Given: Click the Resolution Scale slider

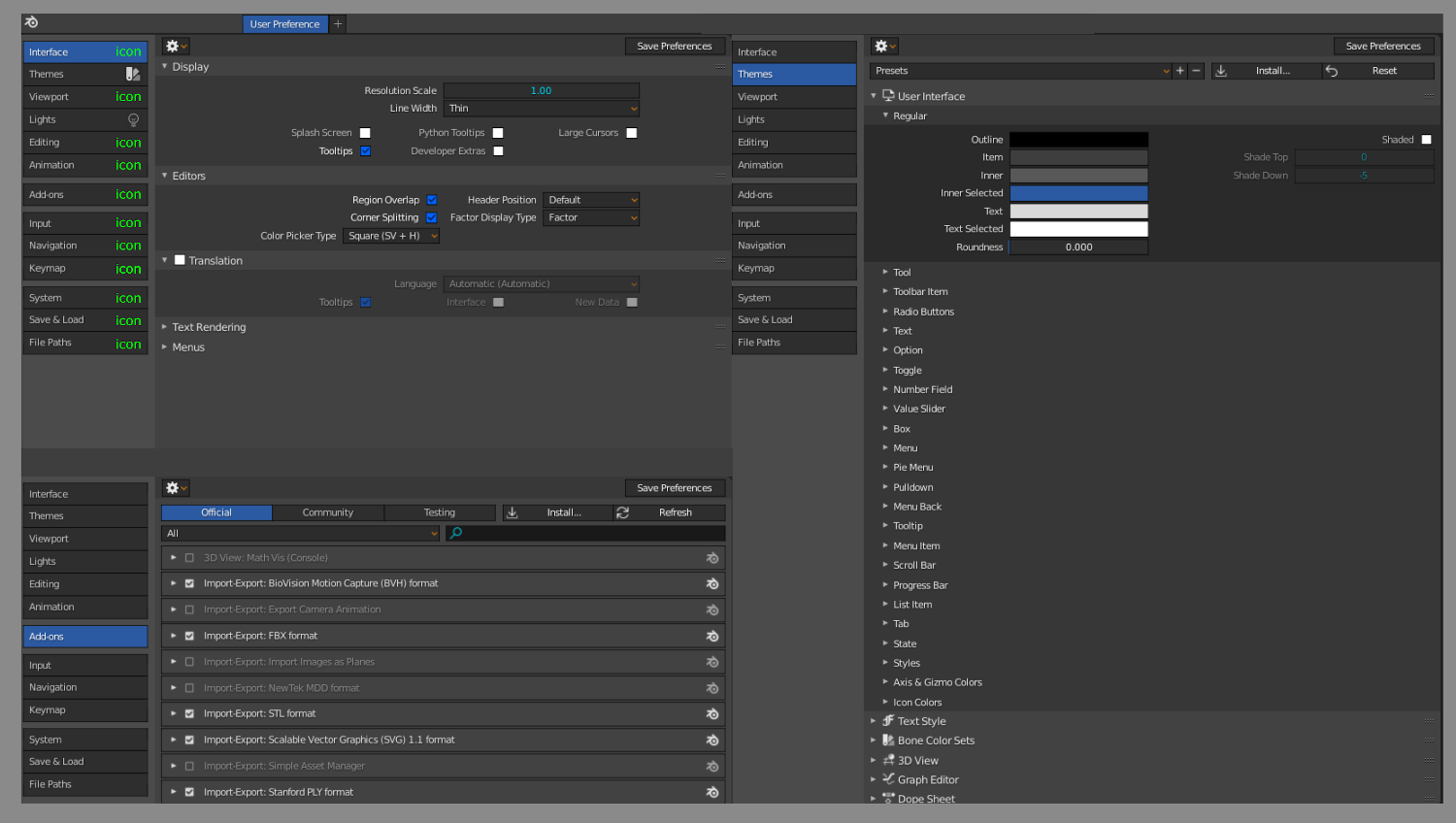Looking at the screenshot, I should (542, 90).
